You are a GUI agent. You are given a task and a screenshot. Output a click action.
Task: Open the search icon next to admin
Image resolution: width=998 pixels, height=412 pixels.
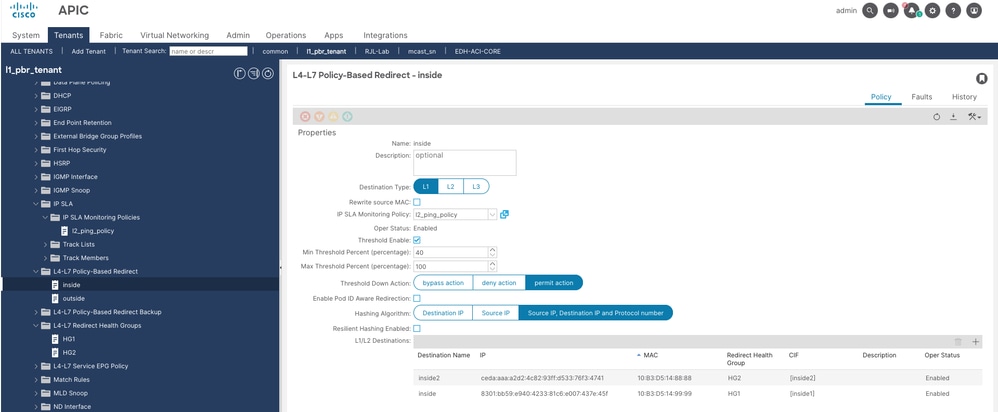(869, 11)
